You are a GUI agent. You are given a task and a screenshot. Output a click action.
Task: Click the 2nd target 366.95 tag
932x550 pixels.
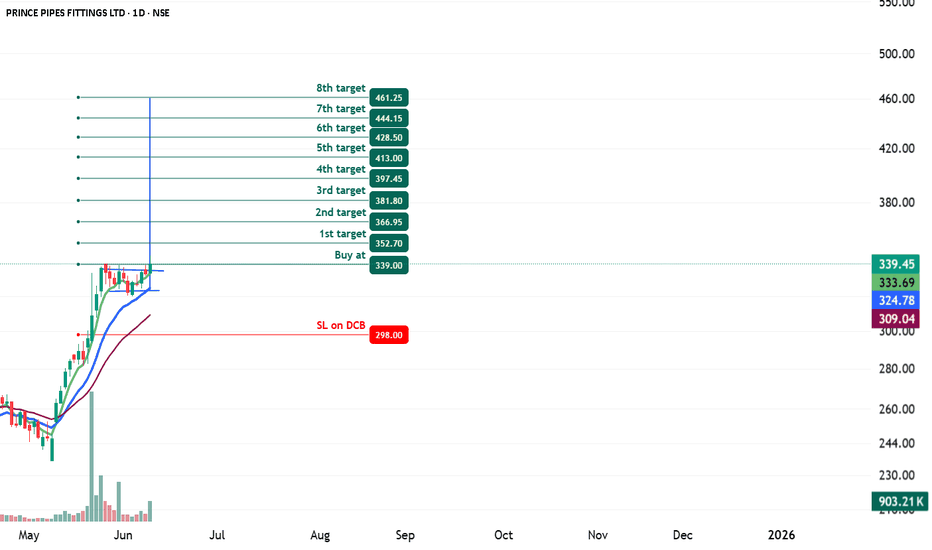389,222
